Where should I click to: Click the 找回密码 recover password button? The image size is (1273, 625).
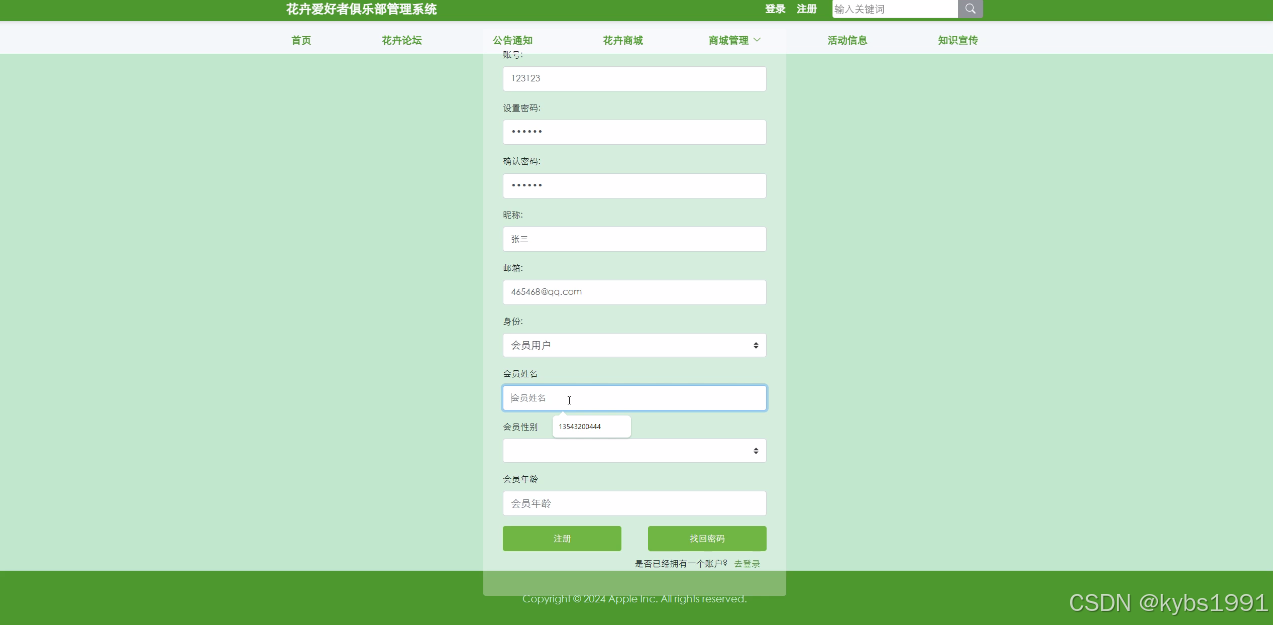click(x=707, y=539)
